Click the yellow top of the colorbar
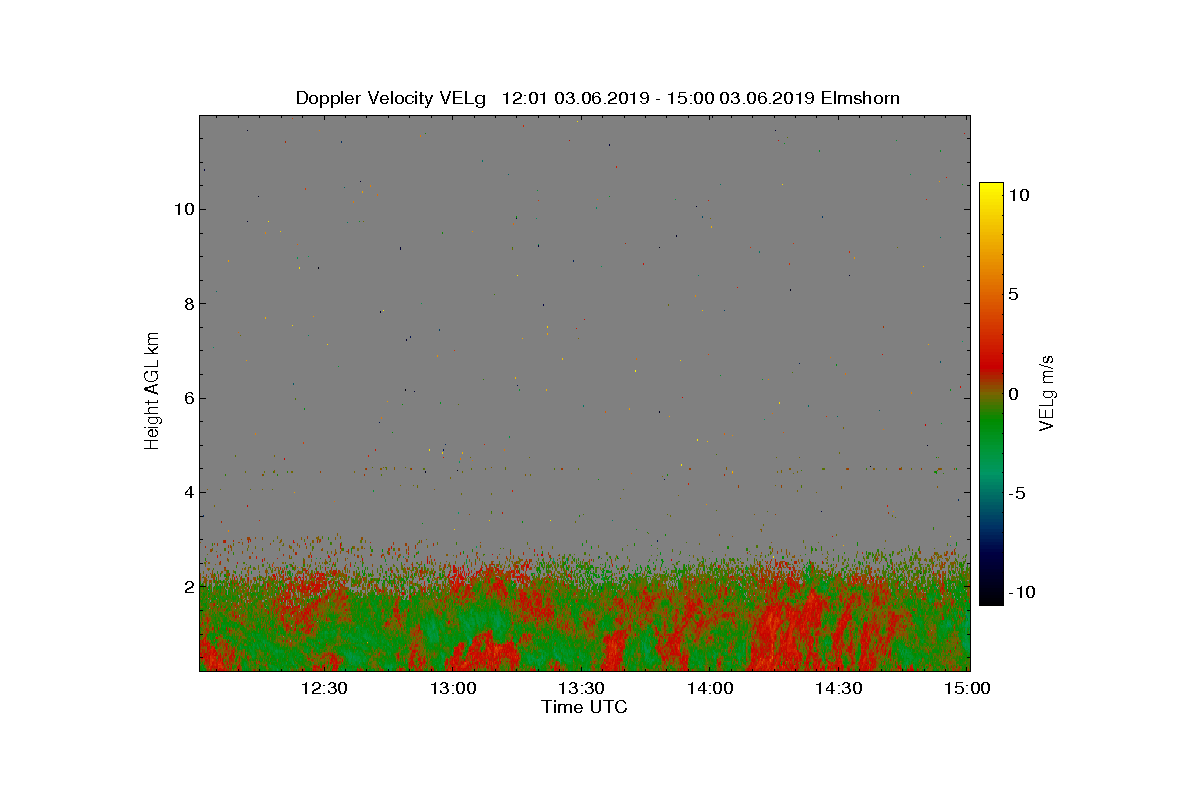 990,190
